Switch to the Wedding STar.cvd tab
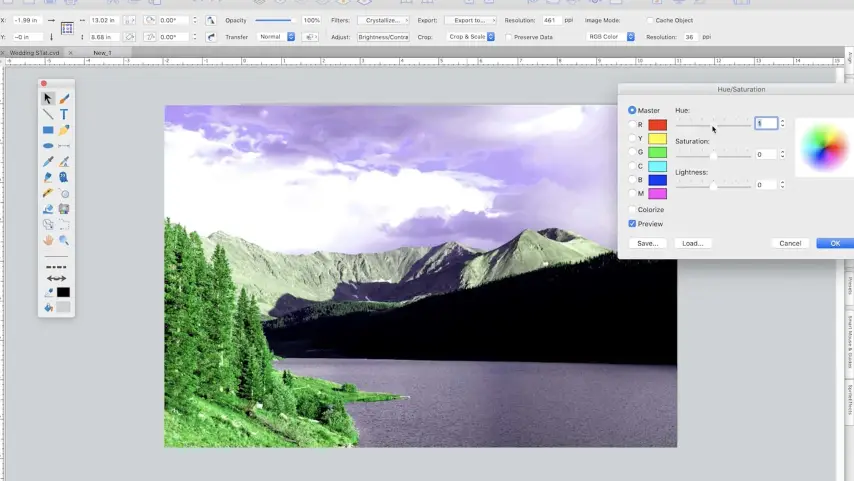The height and width of the screenshot is (481, 854). tap(35, 52)
